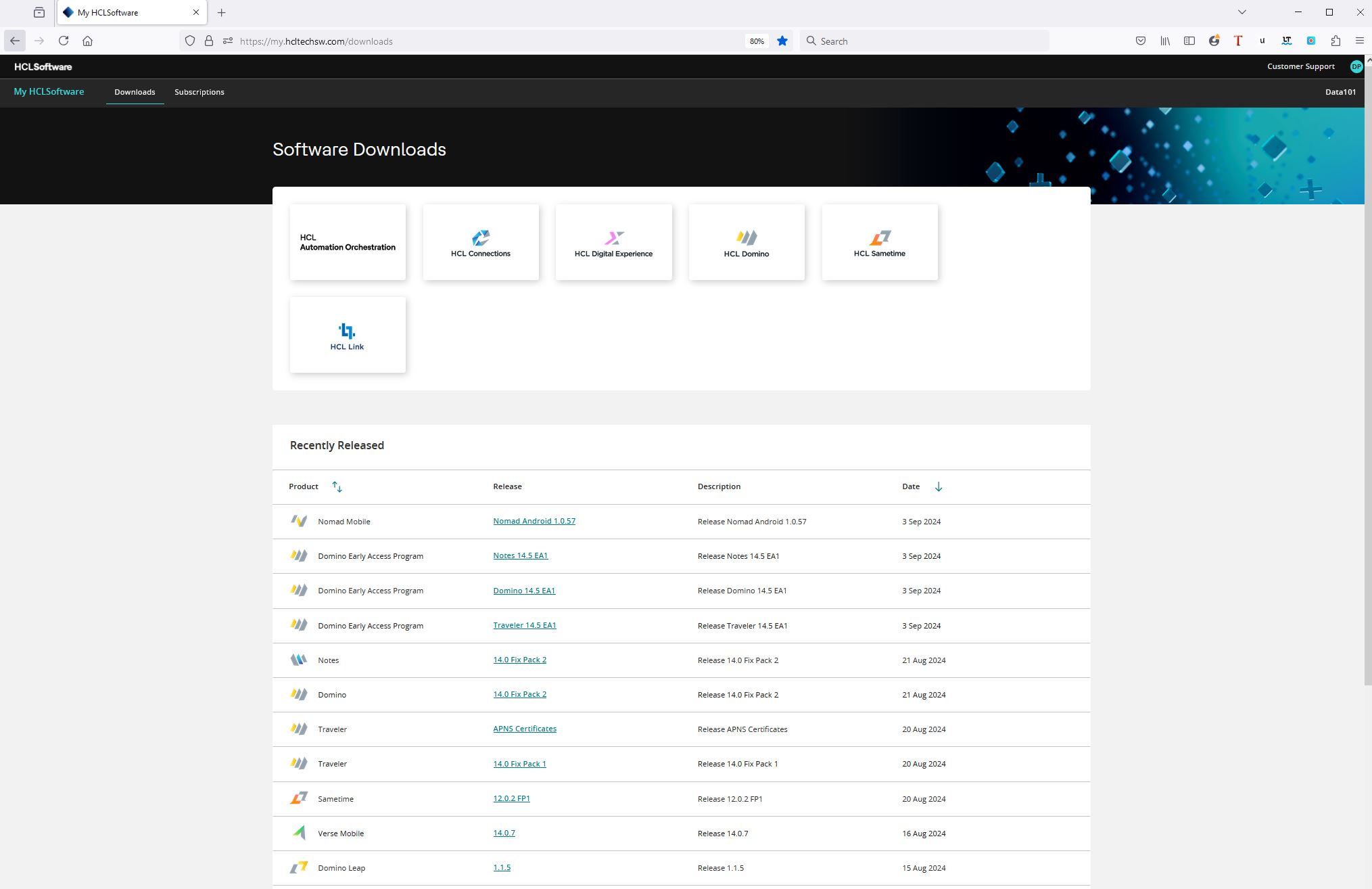The image size is (1372, 889).
Task: Switch to the Subscriptions tab
Action: [199, 92]
